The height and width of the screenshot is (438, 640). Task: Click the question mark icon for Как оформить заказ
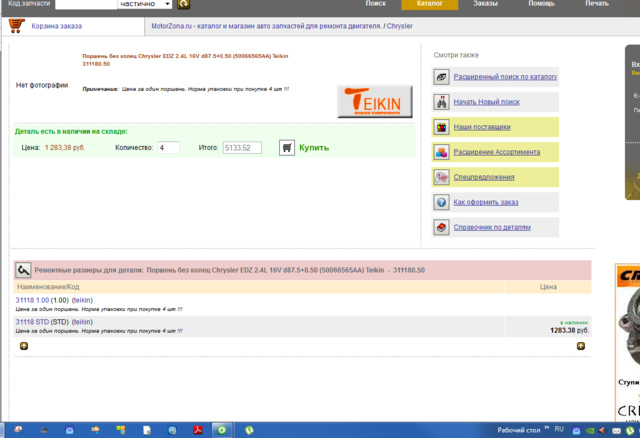(441, 202)
